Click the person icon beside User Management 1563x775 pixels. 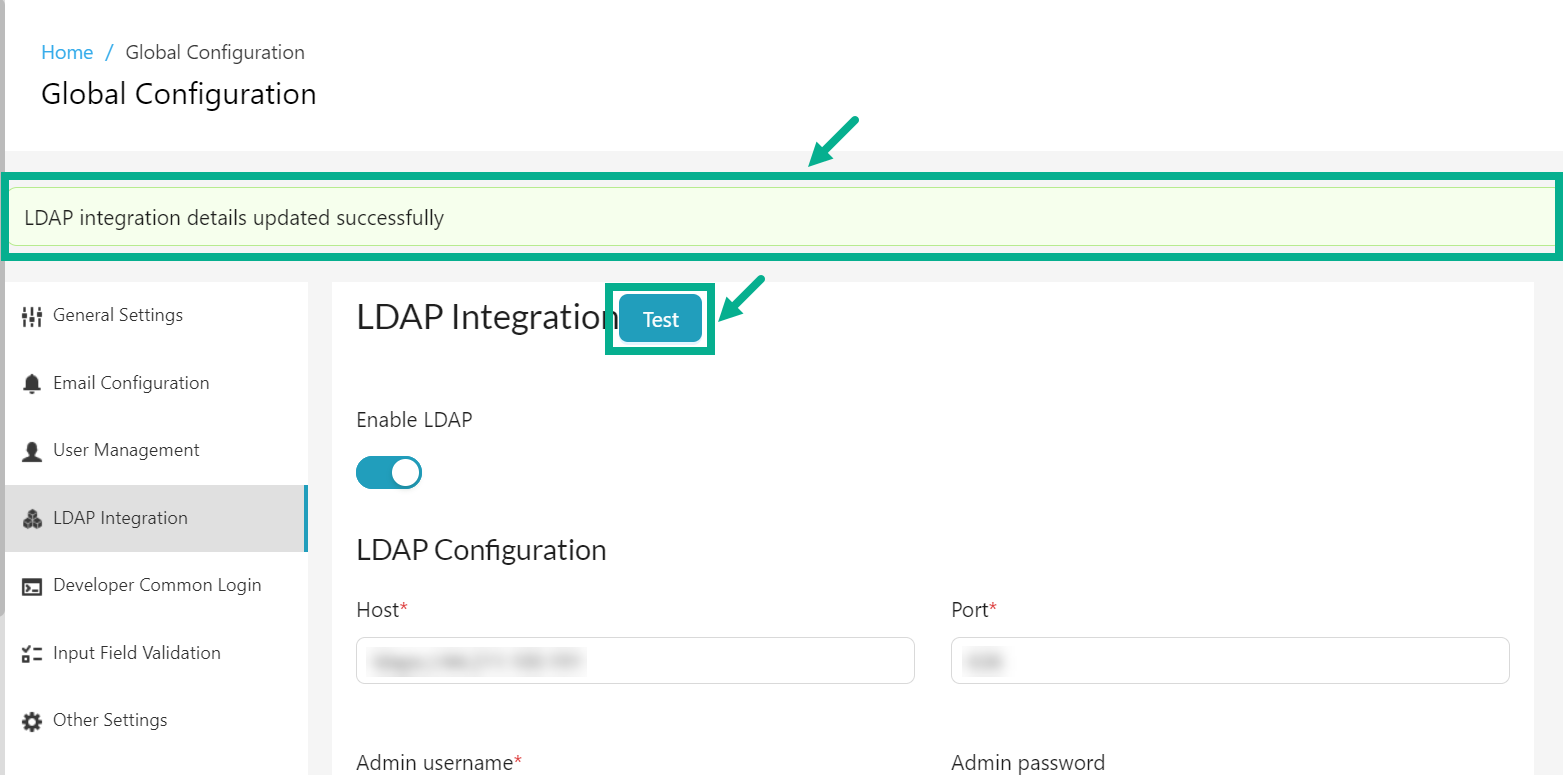(33, 450)
